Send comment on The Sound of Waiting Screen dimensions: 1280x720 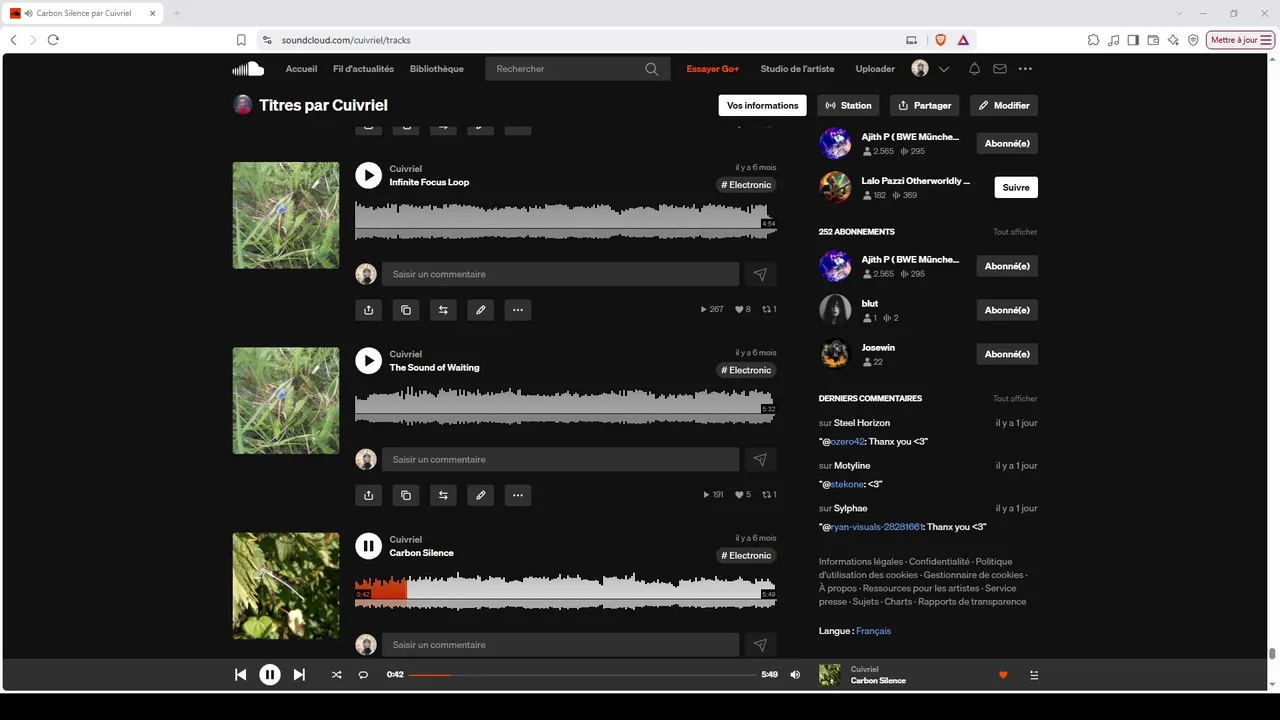[760, 459]
